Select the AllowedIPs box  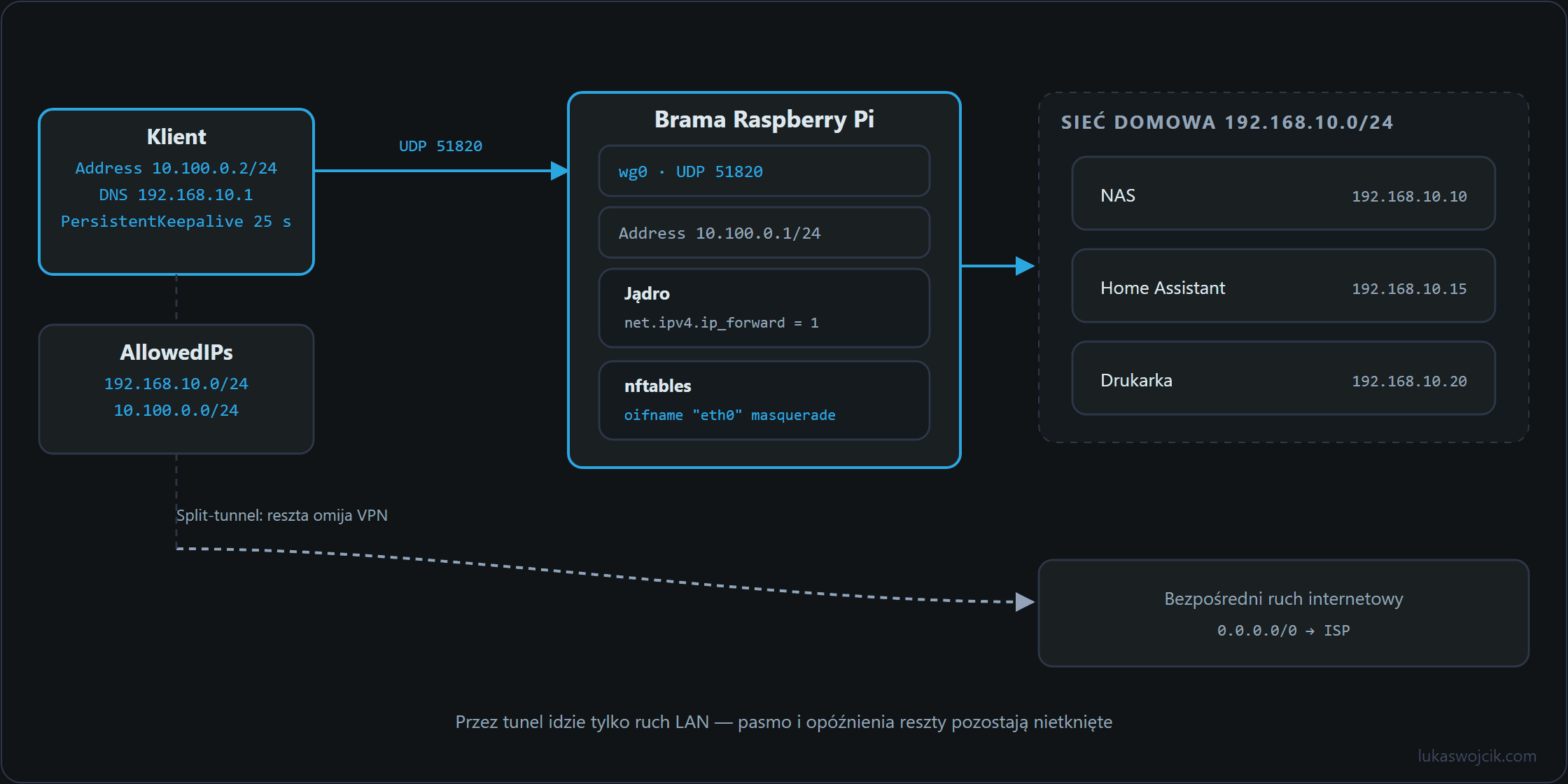176,389
